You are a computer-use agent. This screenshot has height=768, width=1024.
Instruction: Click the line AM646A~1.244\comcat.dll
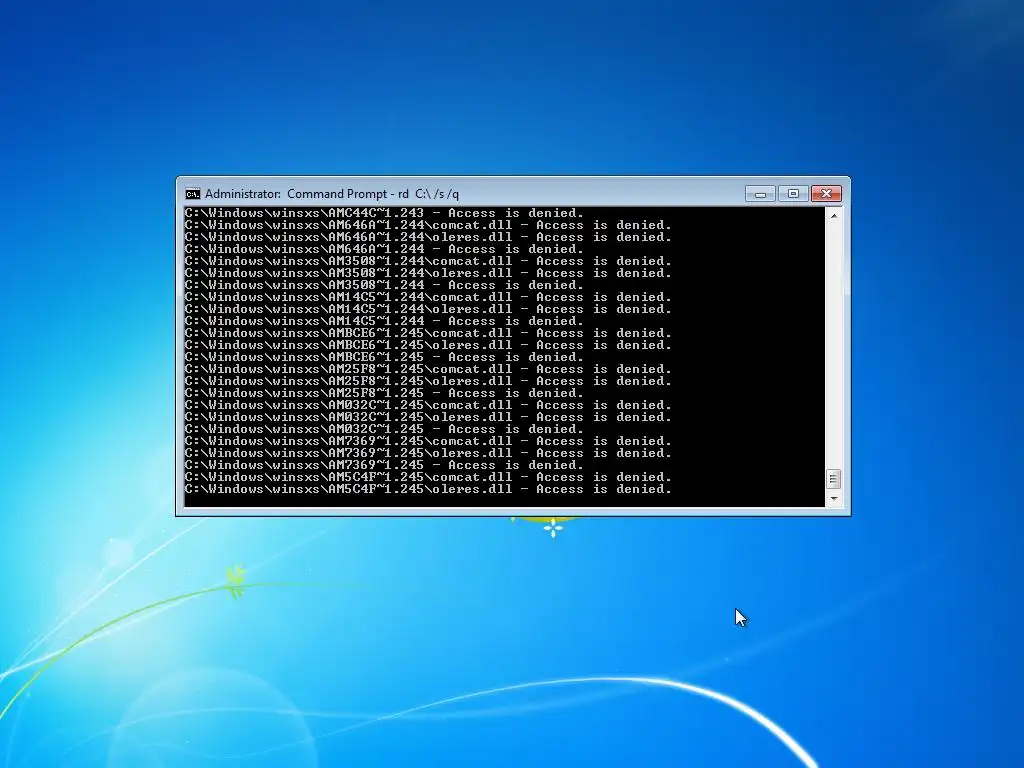tap(428, 225)
